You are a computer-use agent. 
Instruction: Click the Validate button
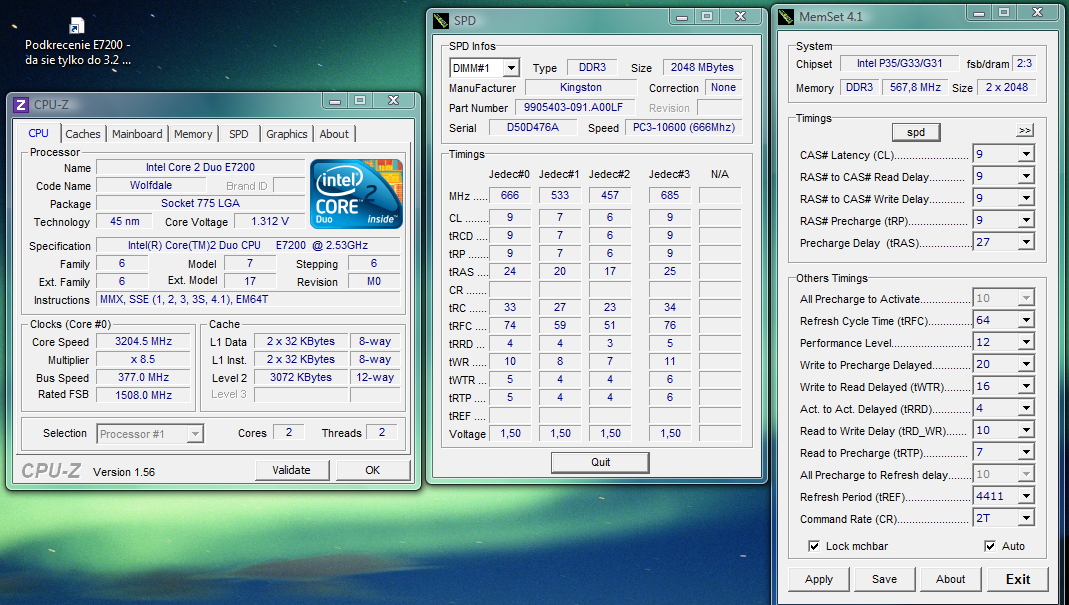[x=291, y=470]
